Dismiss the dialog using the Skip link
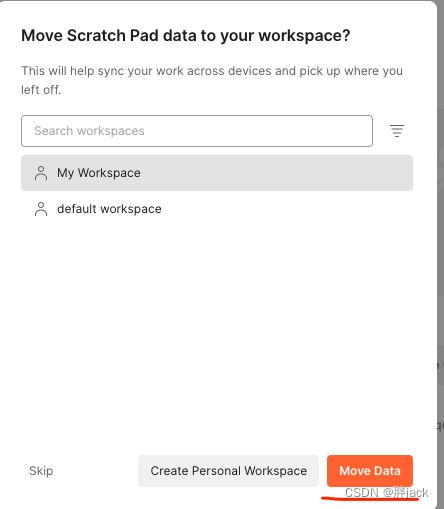 point(41,471)
